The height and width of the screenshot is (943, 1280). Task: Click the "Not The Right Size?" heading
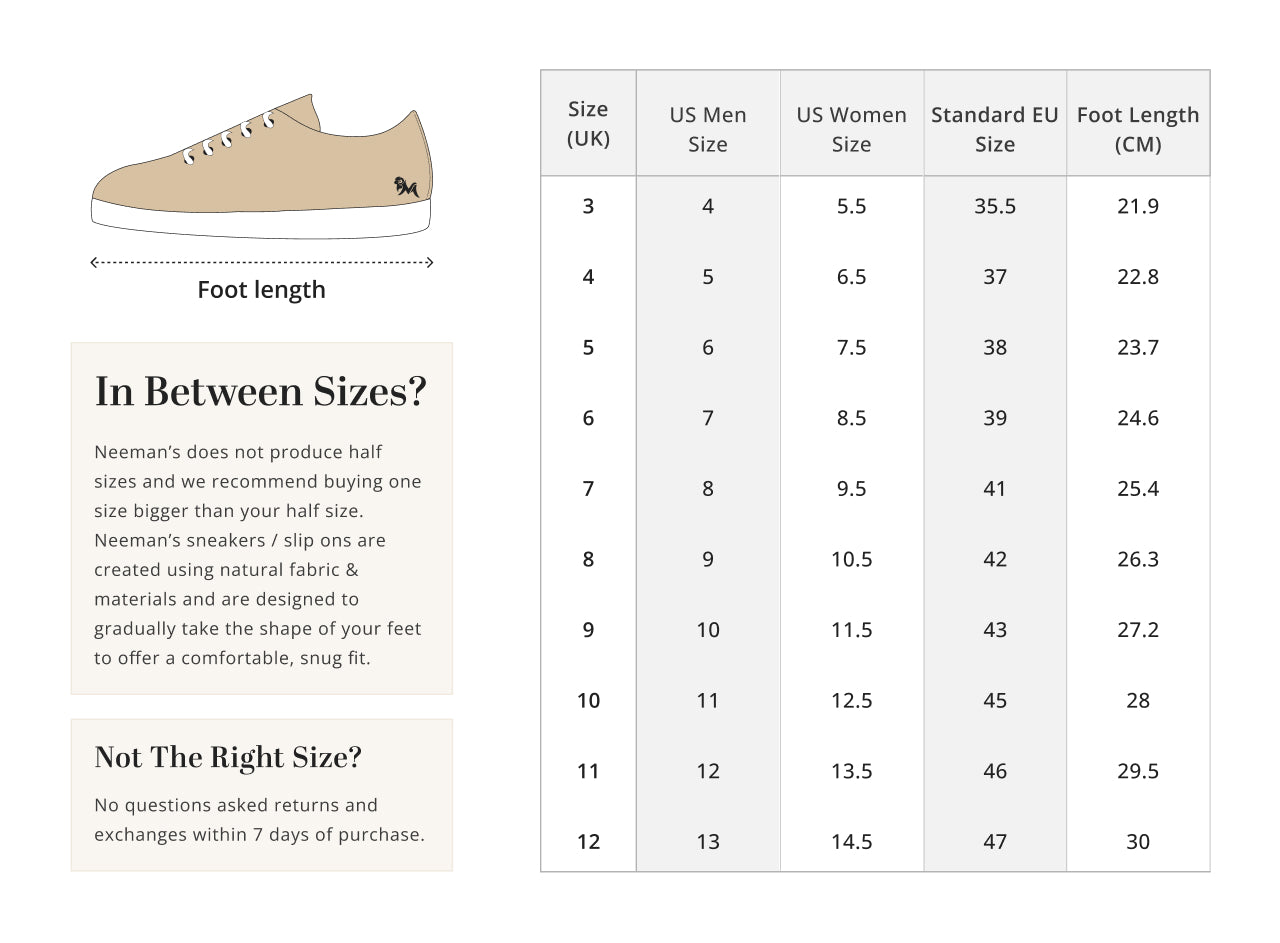click(x=228, y=758)
